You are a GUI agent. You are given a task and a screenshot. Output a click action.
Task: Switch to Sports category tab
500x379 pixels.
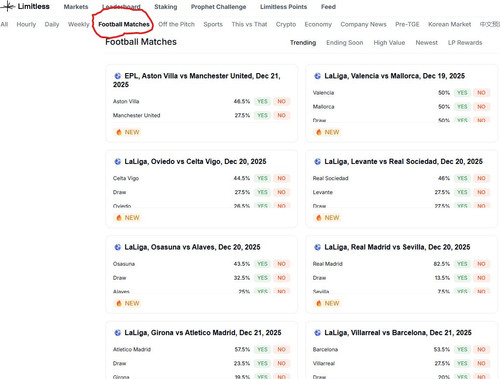click(213, 24)
